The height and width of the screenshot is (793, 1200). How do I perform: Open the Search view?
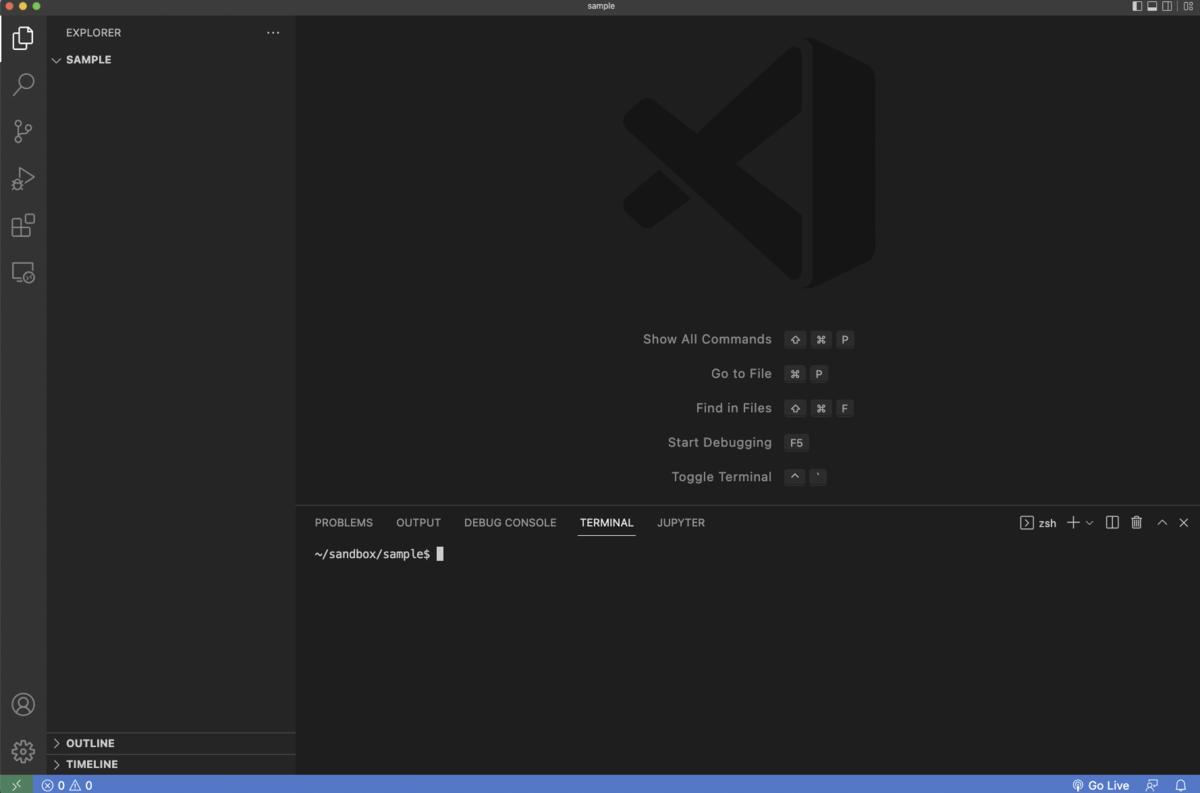click(23, 85)
